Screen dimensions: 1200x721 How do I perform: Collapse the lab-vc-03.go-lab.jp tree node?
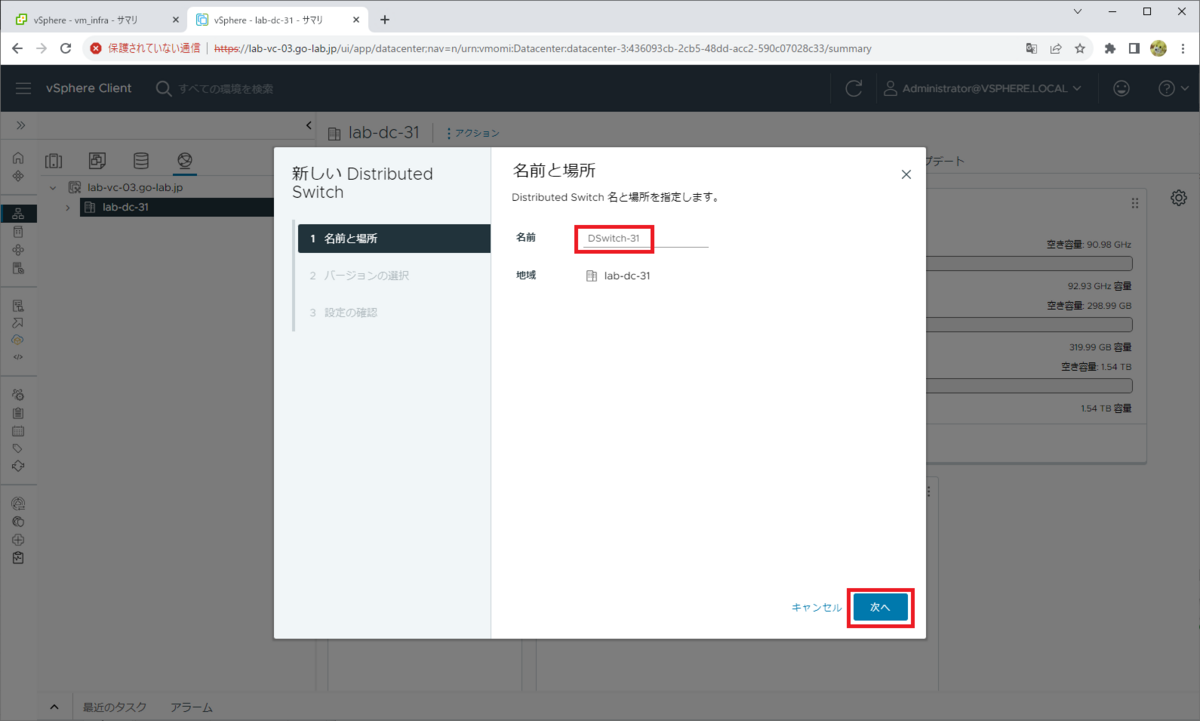(x=52, y=187)
